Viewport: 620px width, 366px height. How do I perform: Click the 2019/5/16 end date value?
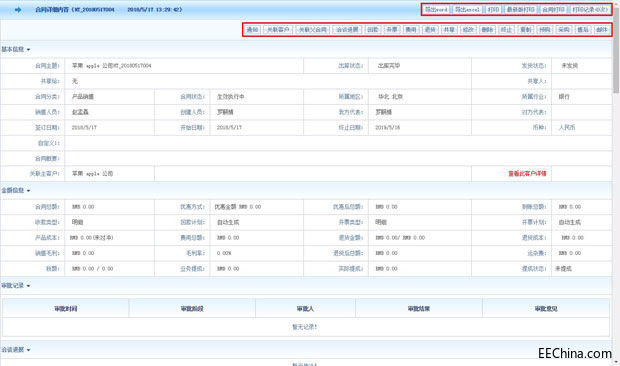(388, 128)
